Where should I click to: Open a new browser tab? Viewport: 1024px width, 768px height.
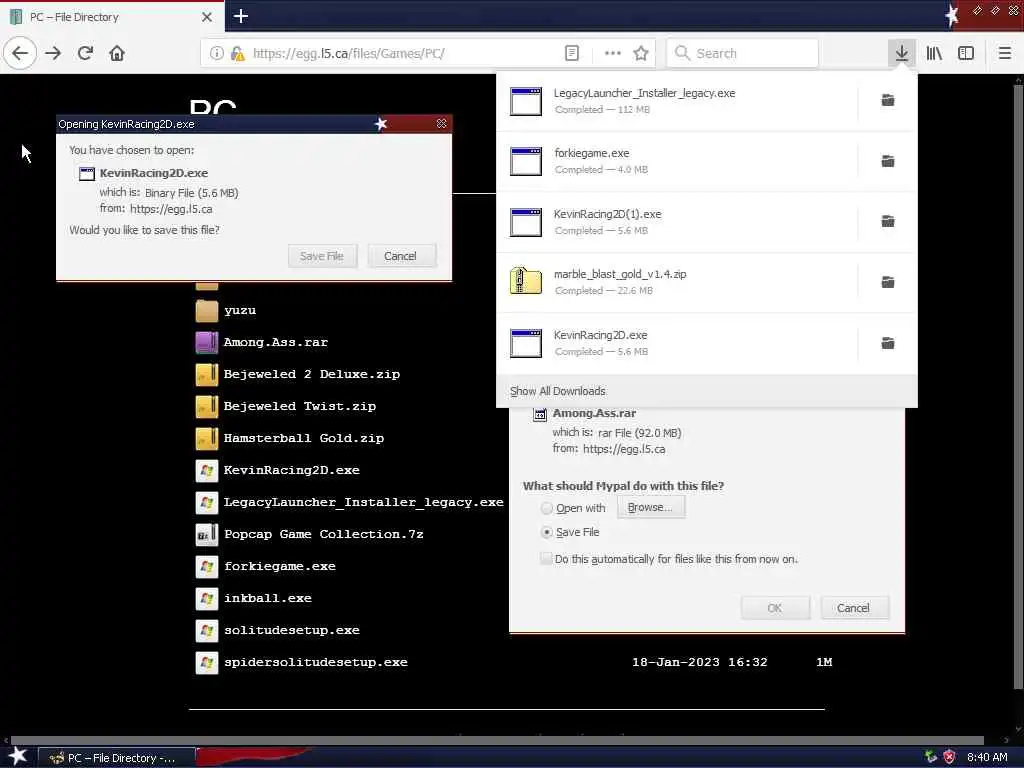(x=240, y=16)
